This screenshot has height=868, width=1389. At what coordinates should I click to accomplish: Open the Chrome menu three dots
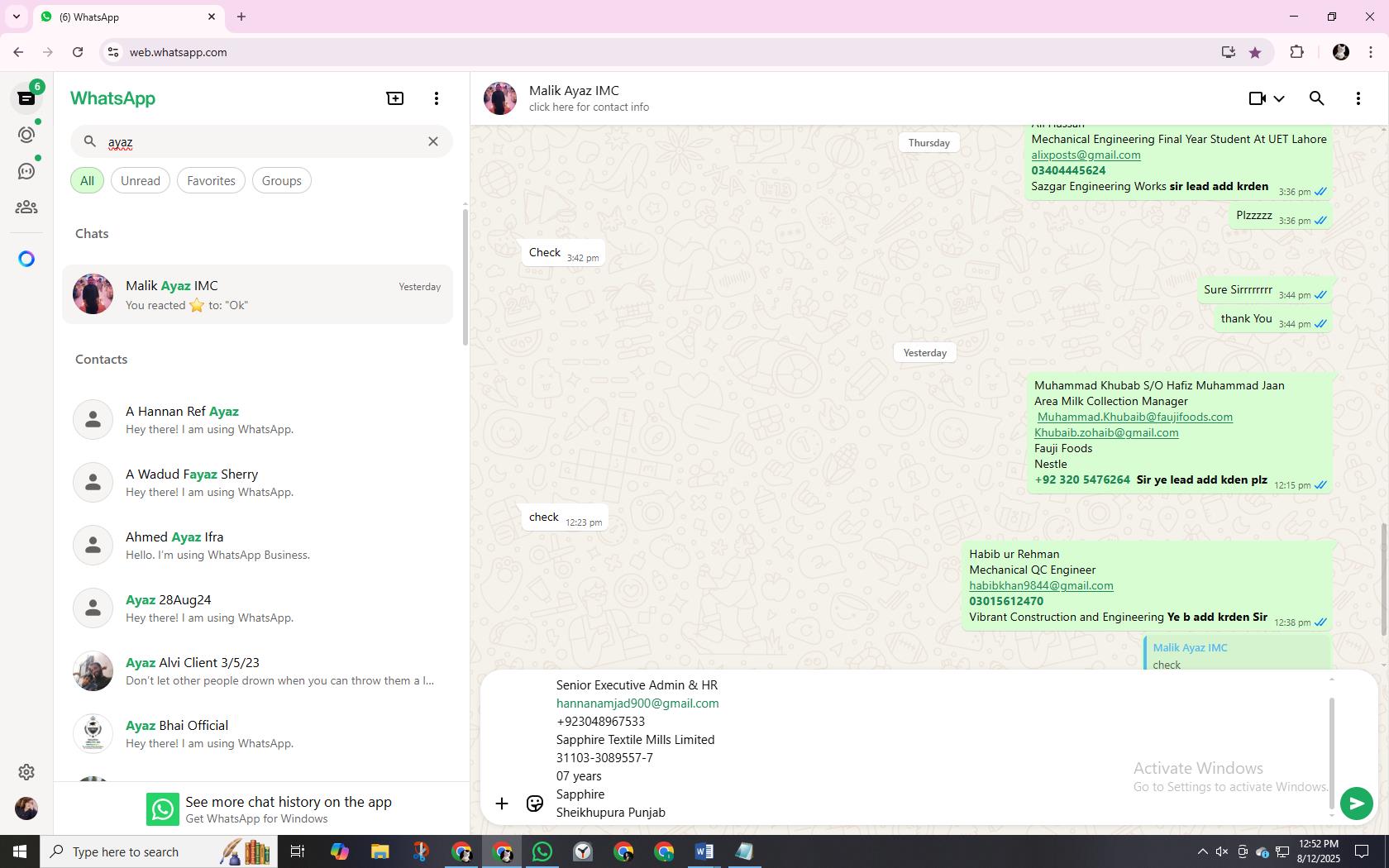pyautogui.click(x=1371, y=52)
